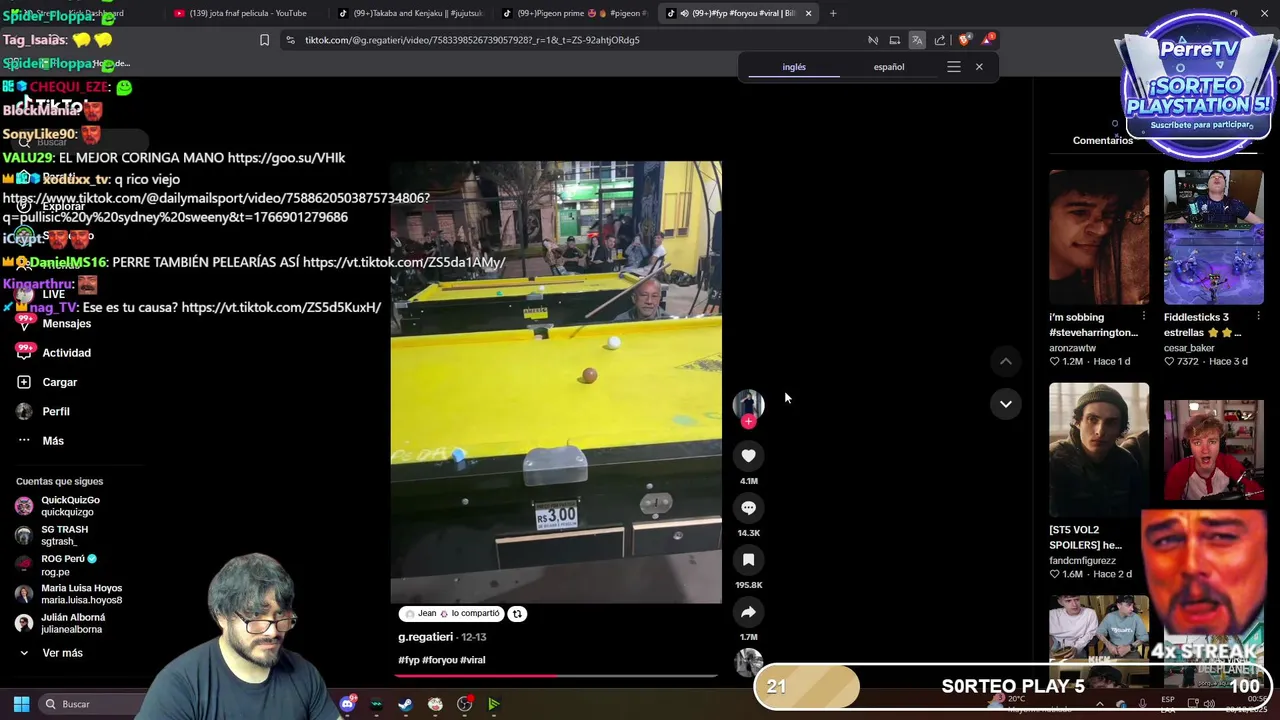
Task: Open Mensajes in TikTok sidebar
Action: [x=66, y=324]
